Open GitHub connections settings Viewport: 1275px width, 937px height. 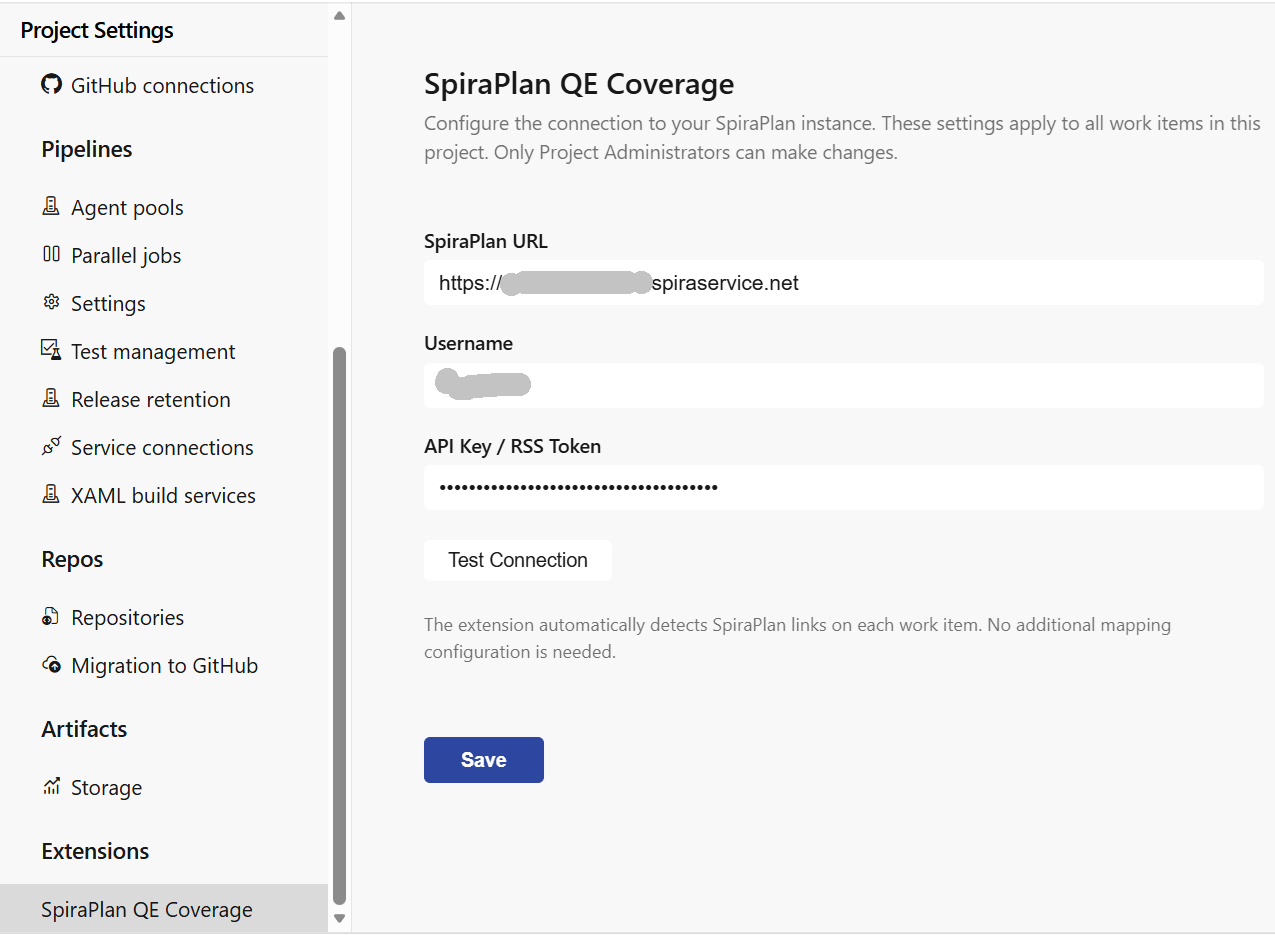coord(164,85)
